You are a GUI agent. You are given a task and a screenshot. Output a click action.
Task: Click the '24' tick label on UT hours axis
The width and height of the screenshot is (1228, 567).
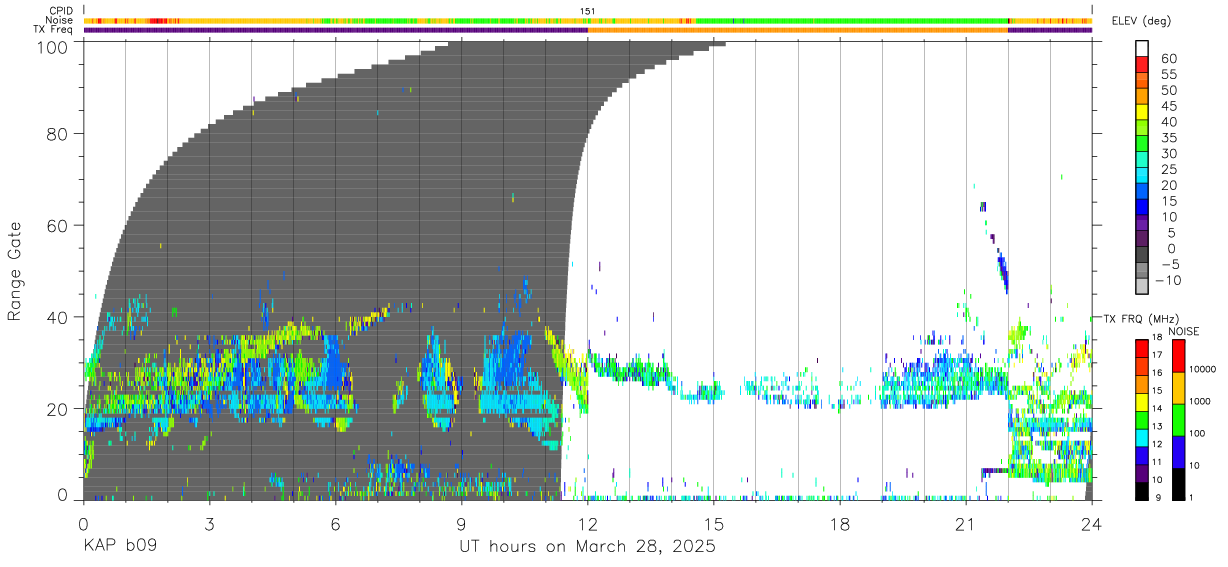(x=1092, y=524)
